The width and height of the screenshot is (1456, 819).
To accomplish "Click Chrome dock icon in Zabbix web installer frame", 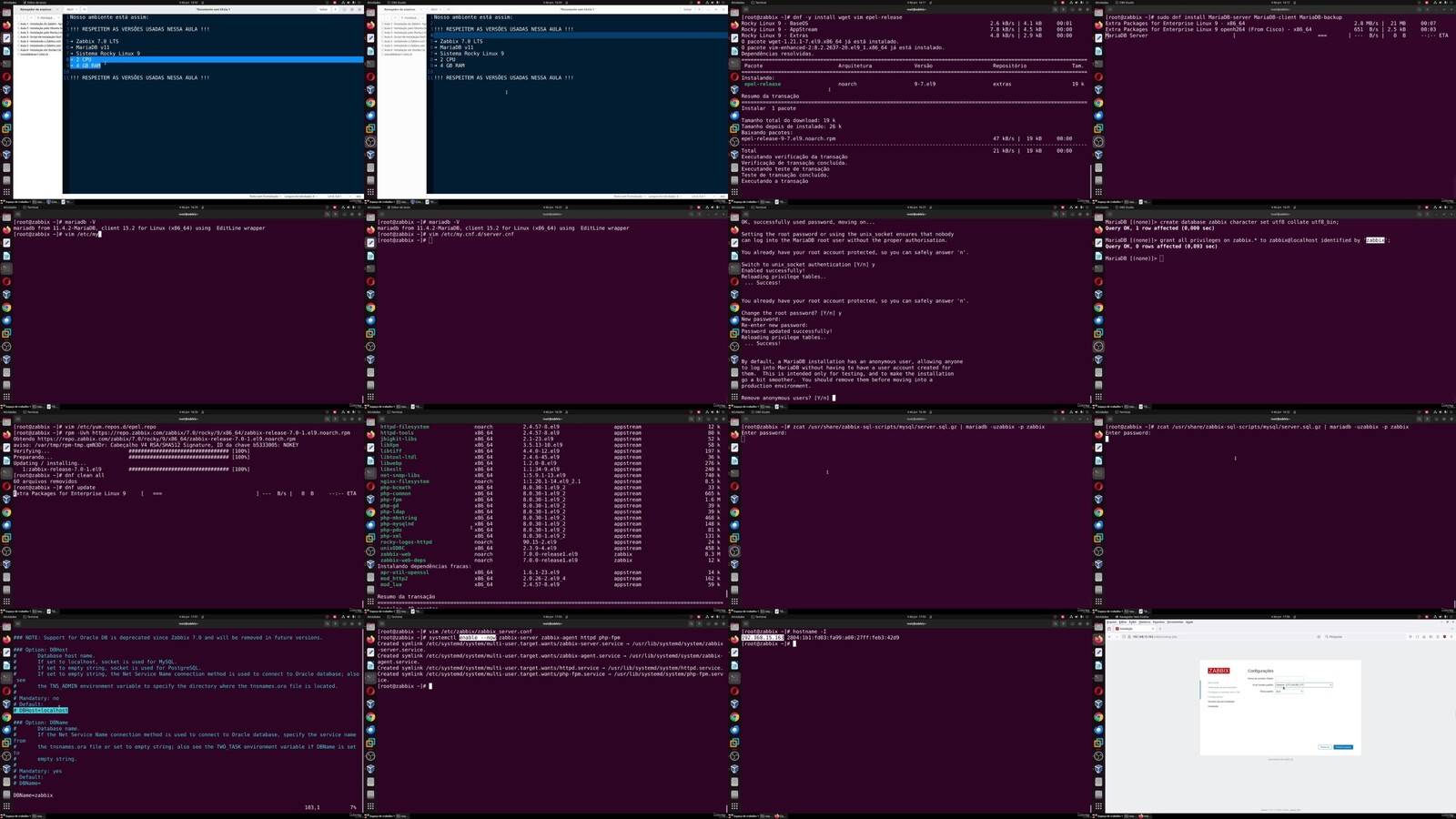I will coord(1098,717).
